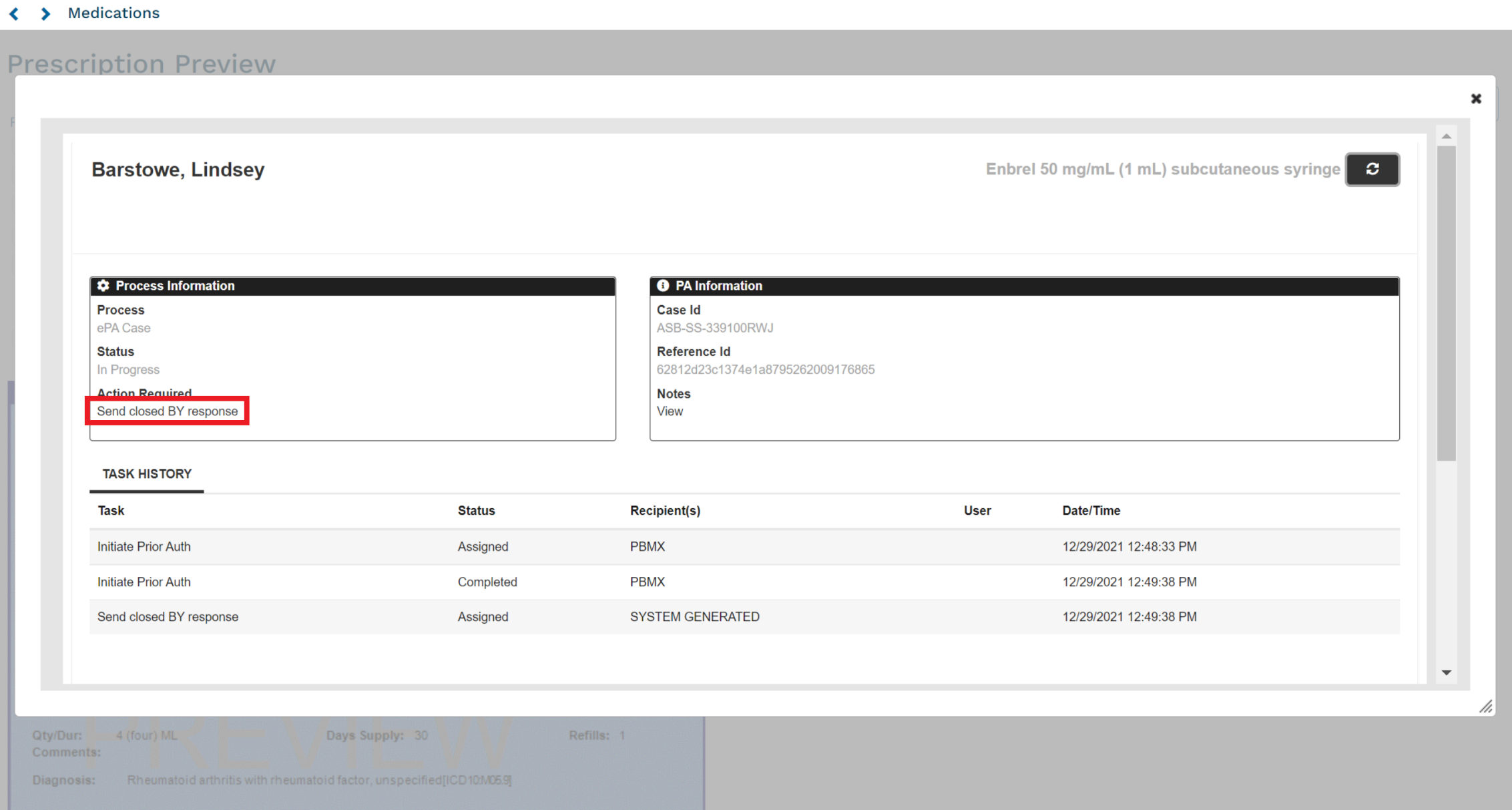Click the Status column header
Image resolution: width=1512 pixels, height=810 pixels.
476,511
